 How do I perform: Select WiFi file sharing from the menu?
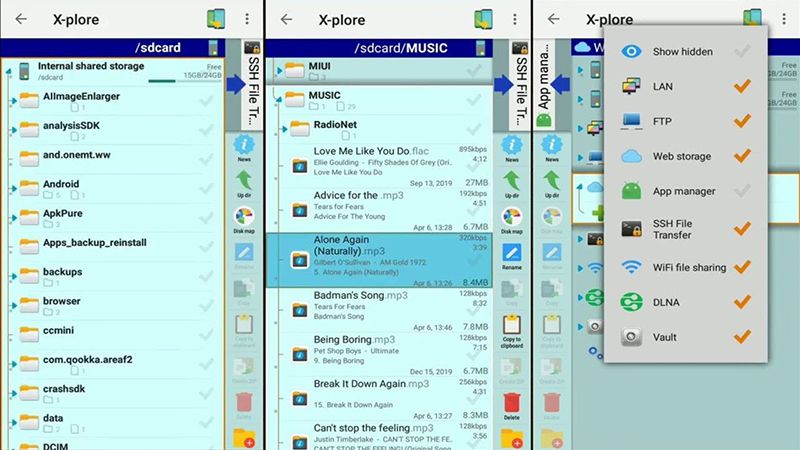[688, 267]
